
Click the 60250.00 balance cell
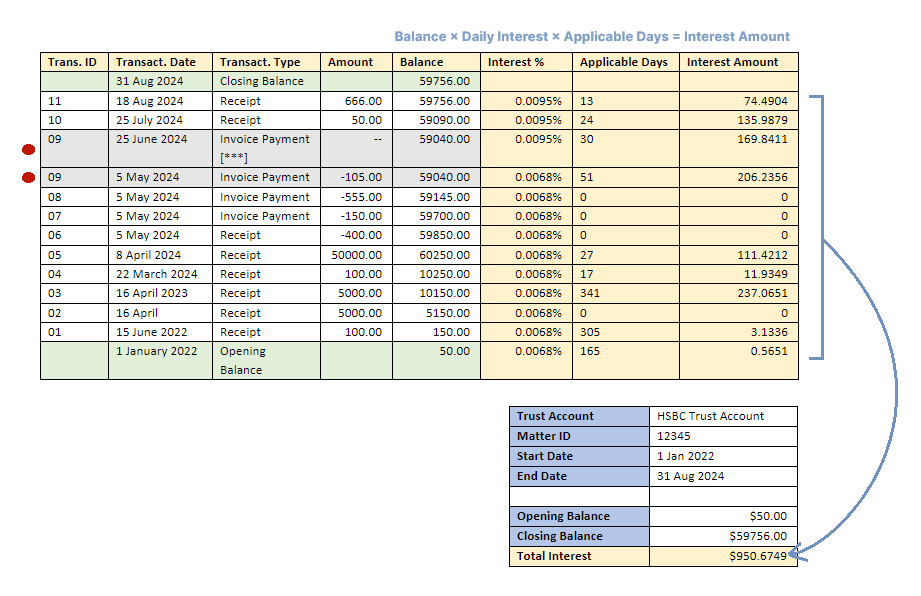coord(436,255)
